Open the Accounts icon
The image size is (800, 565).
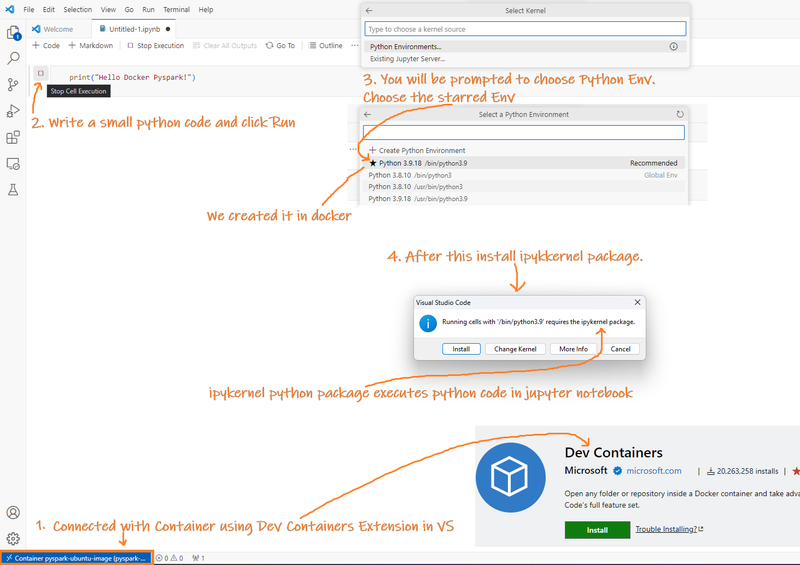pyautogui.click(x=13, y=512)
